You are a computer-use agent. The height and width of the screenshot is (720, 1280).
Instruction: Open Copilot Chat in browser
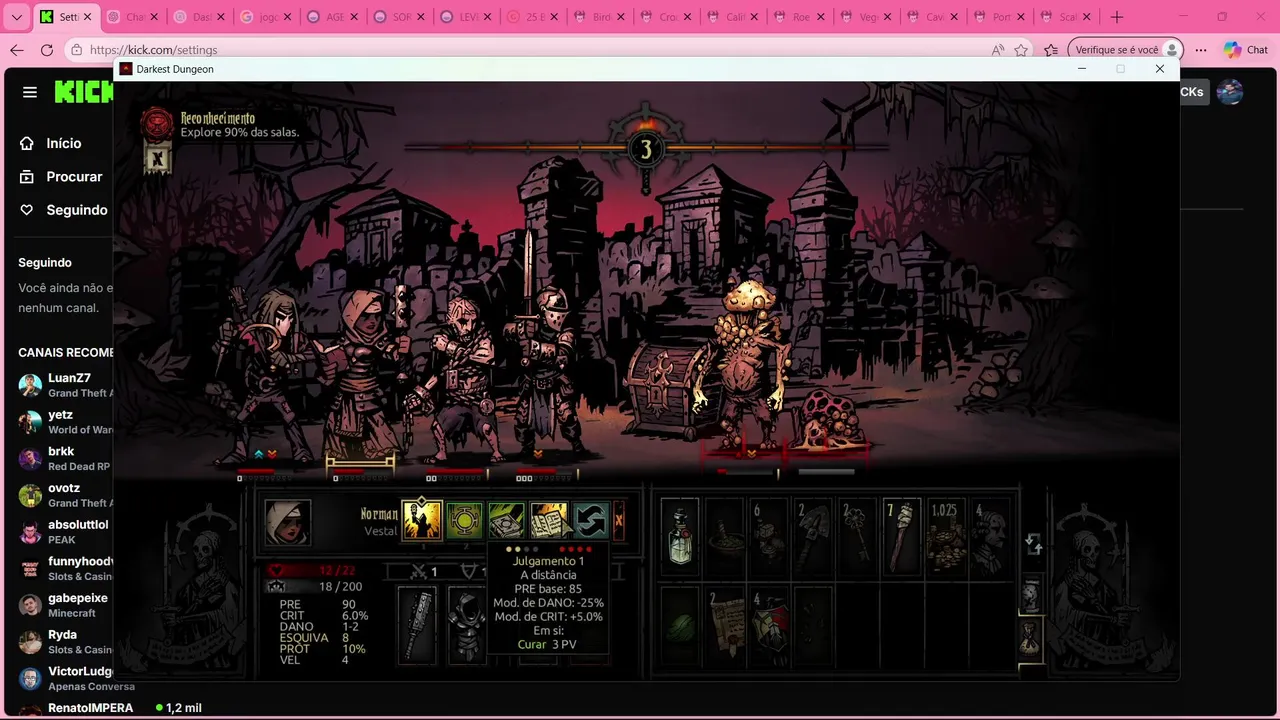tap(1246, 50)
